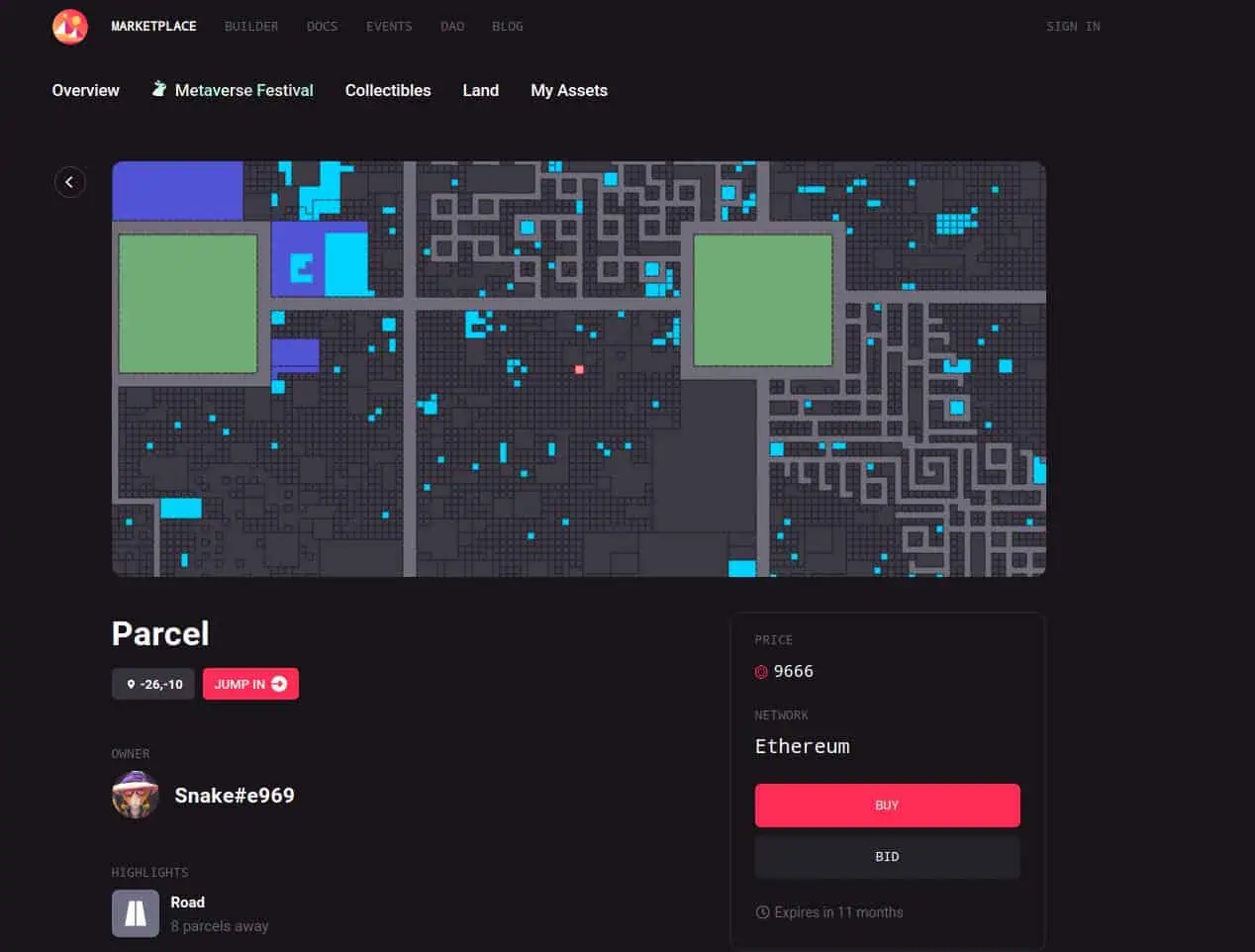Click the left green plaza on the map
The image size is (1255, 952).
tap(188, 304)
